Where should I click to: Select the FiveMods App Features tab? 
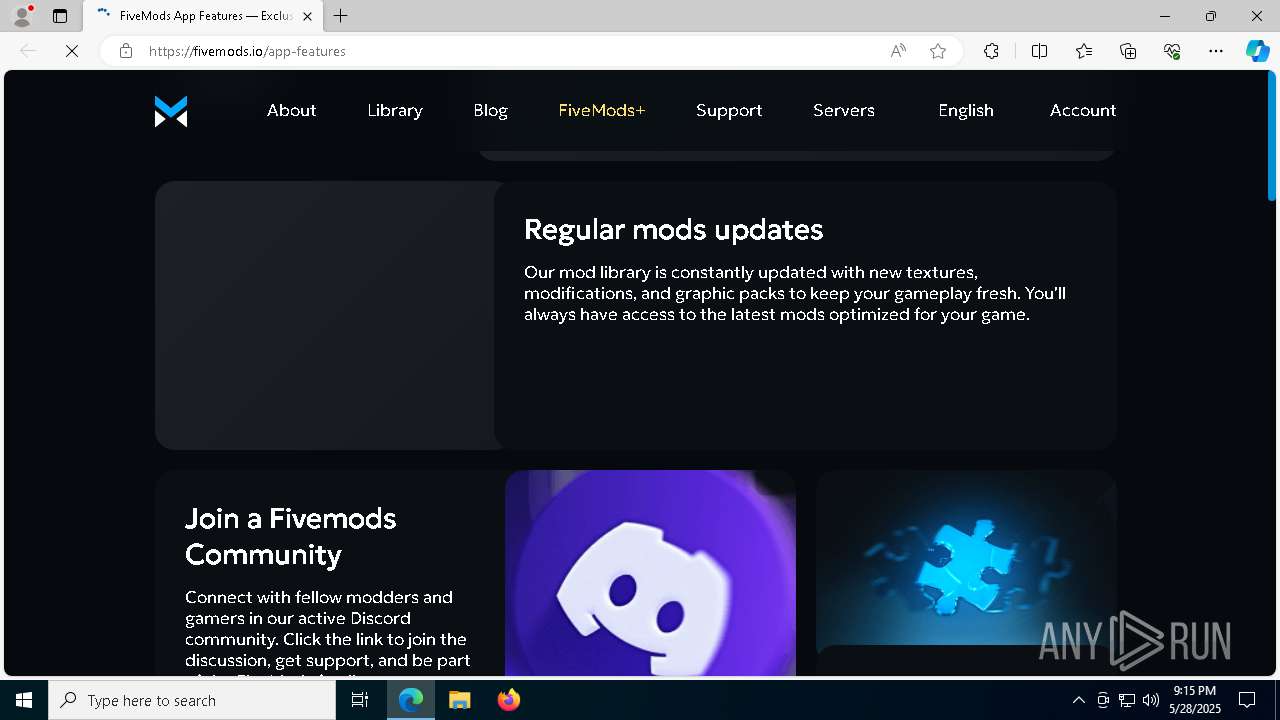tap(204, 16)
